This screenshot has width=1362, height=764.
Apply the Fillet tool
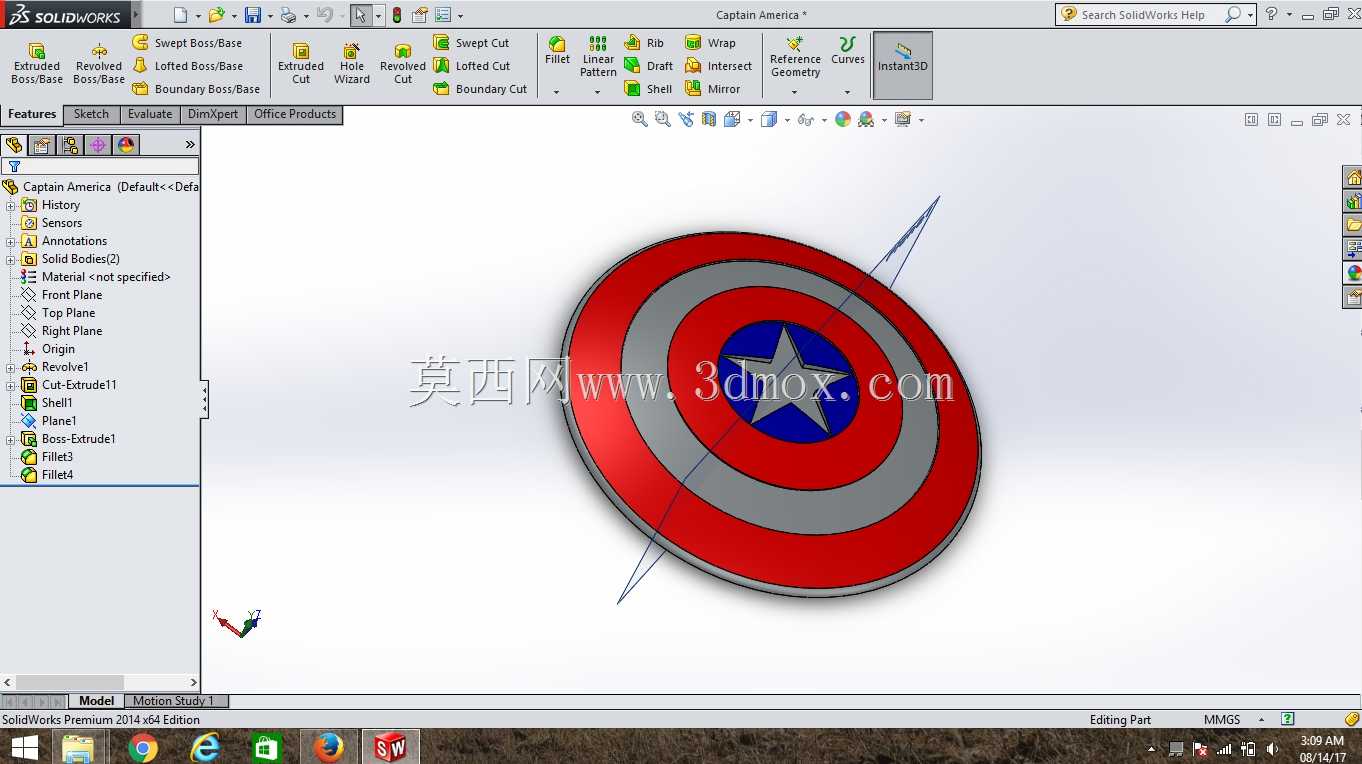(557, 51)
